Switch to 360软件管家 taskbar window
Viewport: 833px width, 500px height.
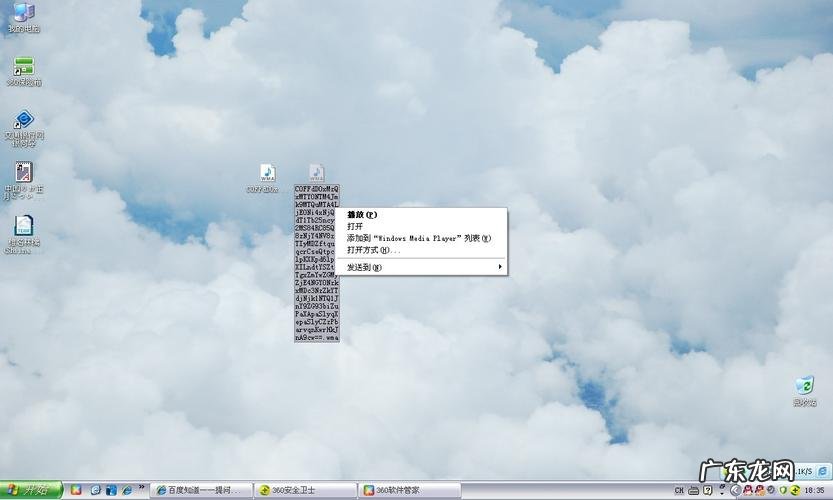(x=406, y=490)
